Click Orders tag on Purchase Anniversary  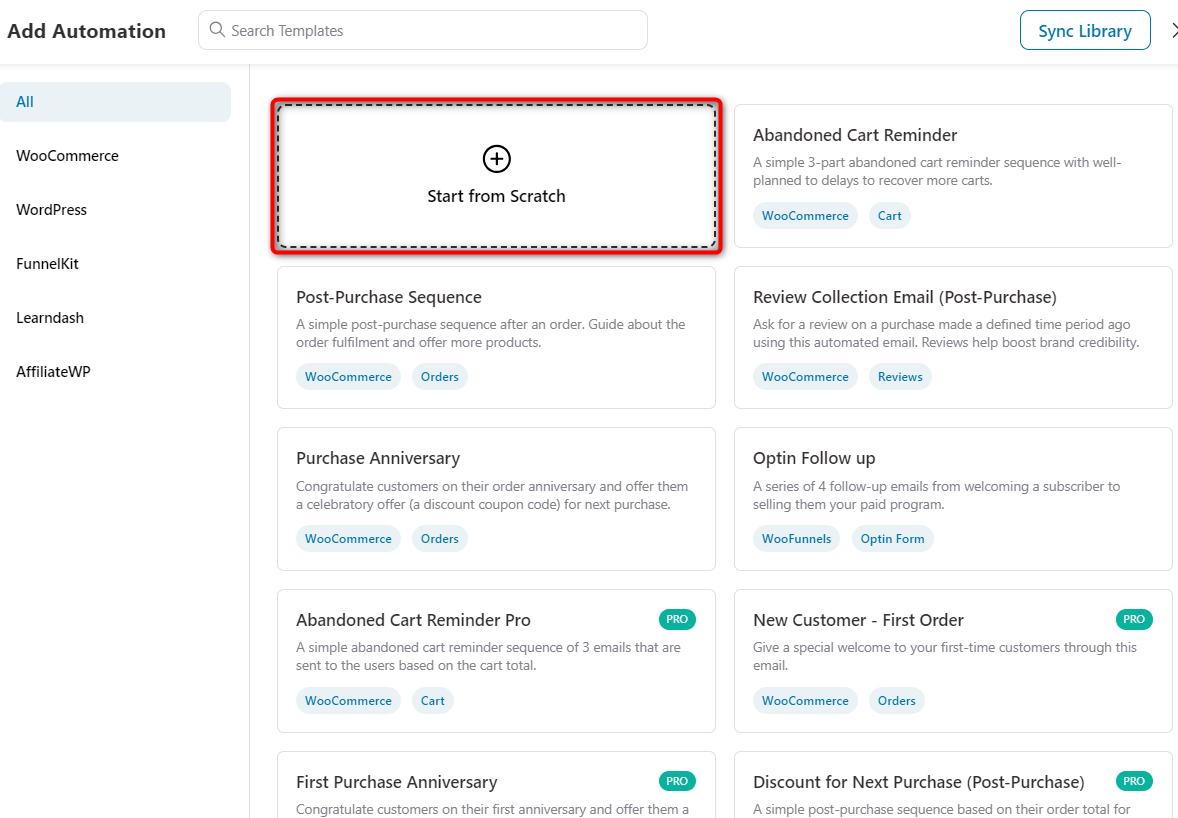439,539
